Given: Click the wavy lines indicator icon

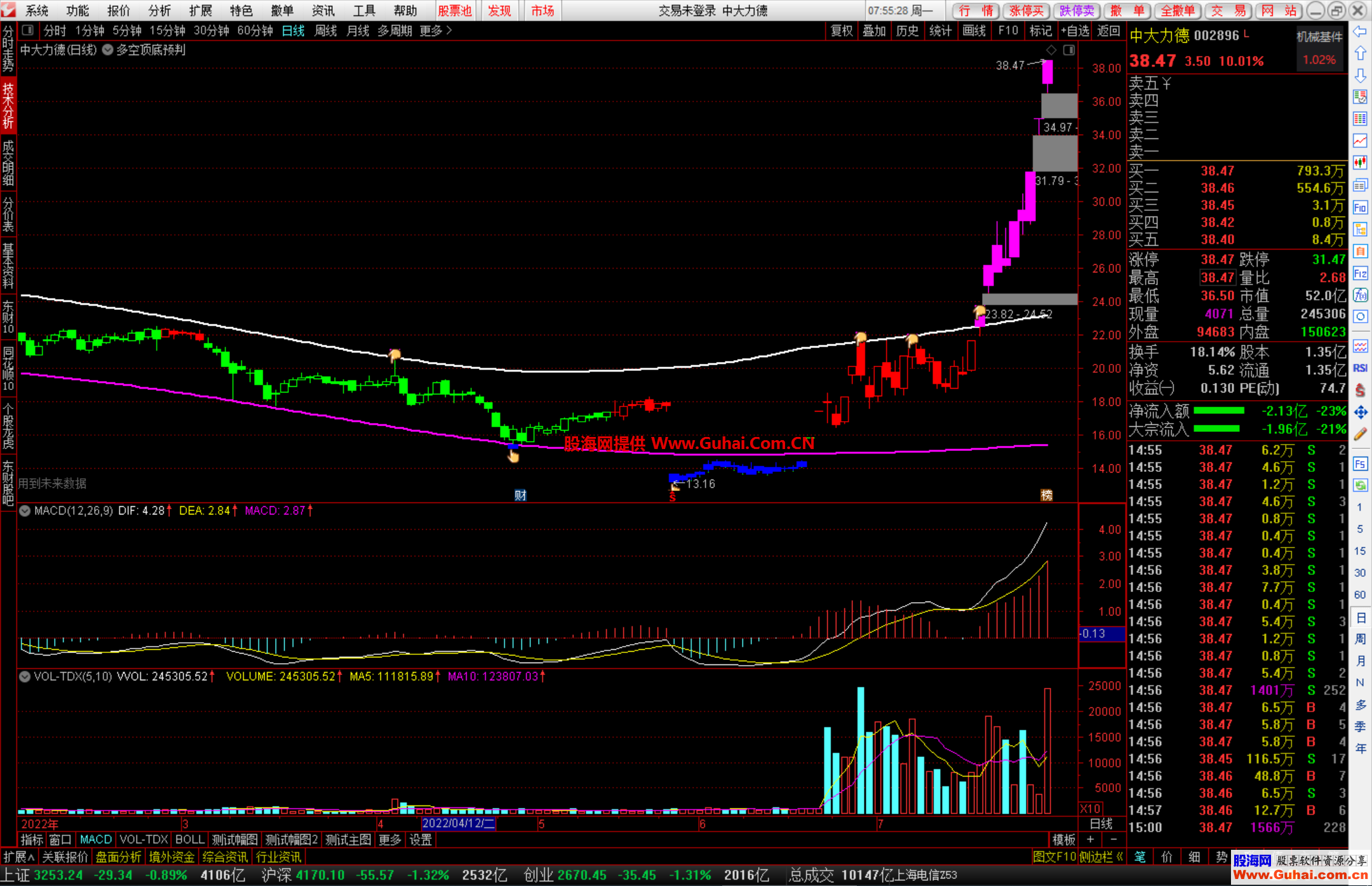Looking at the screenshot, I should coord(1360,346).
